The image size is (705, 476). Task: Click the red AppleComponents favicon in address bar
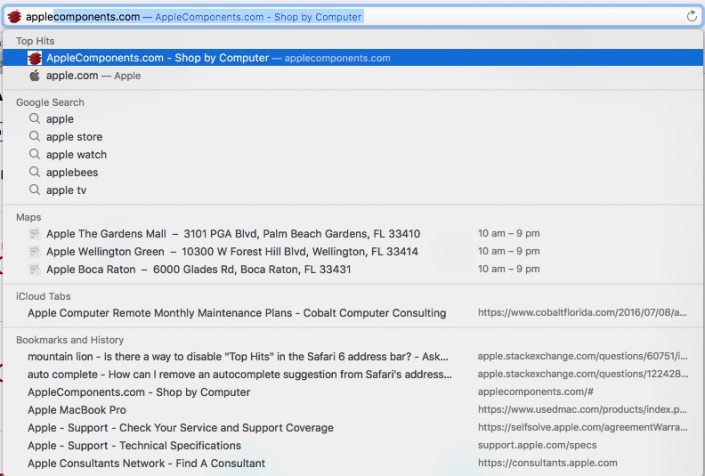(x=14, y=17)
